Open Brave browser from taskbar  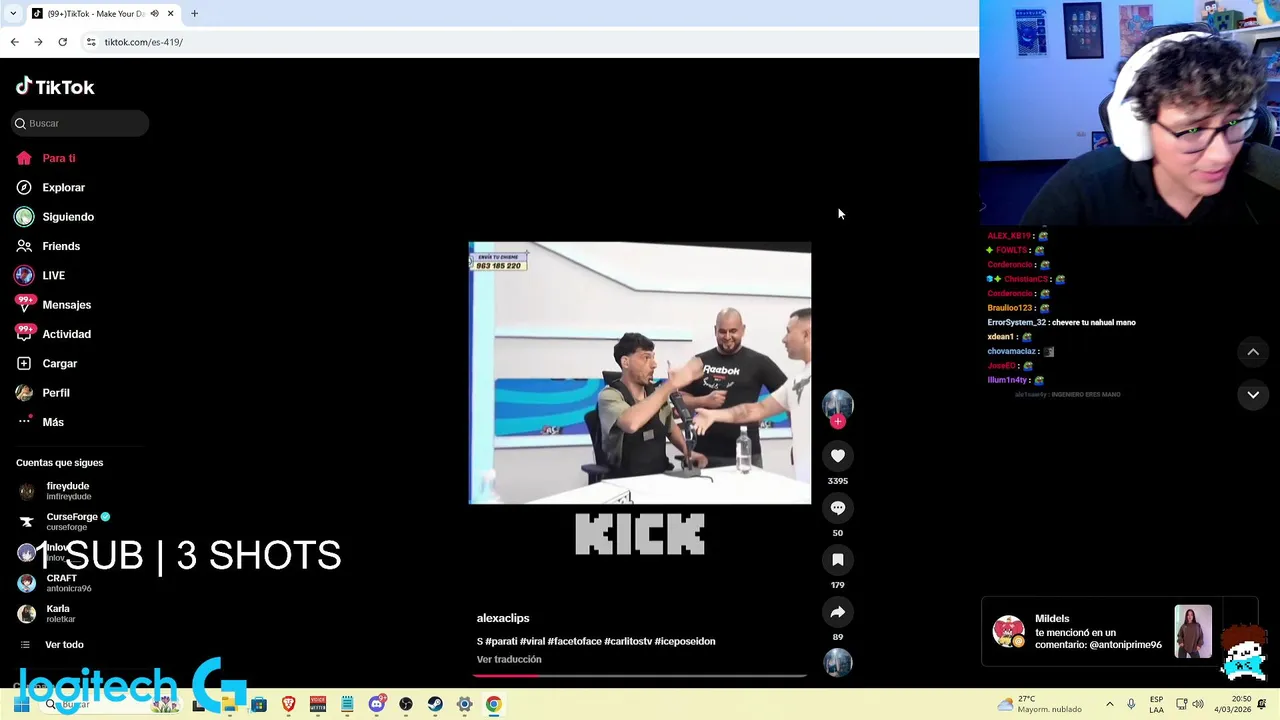tap(288, 704)
